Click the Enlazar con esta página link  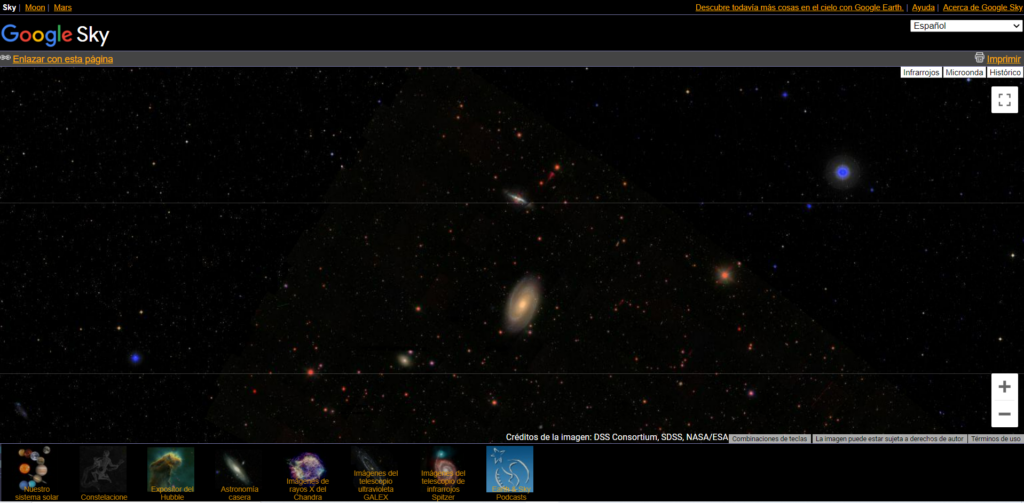tap(63, 59)
